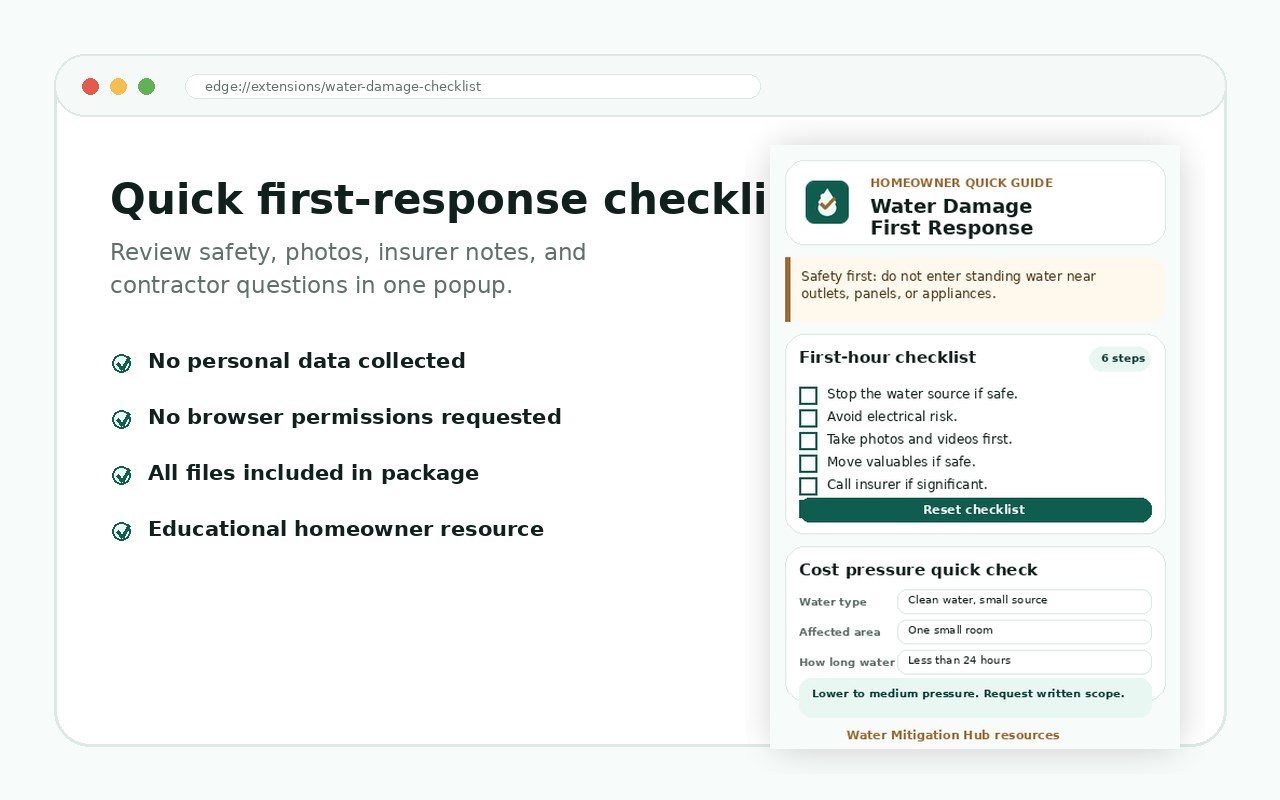Screen dimensions: 1280x800
Task: Click the green window control dot
Action: (x=146, y=86)
